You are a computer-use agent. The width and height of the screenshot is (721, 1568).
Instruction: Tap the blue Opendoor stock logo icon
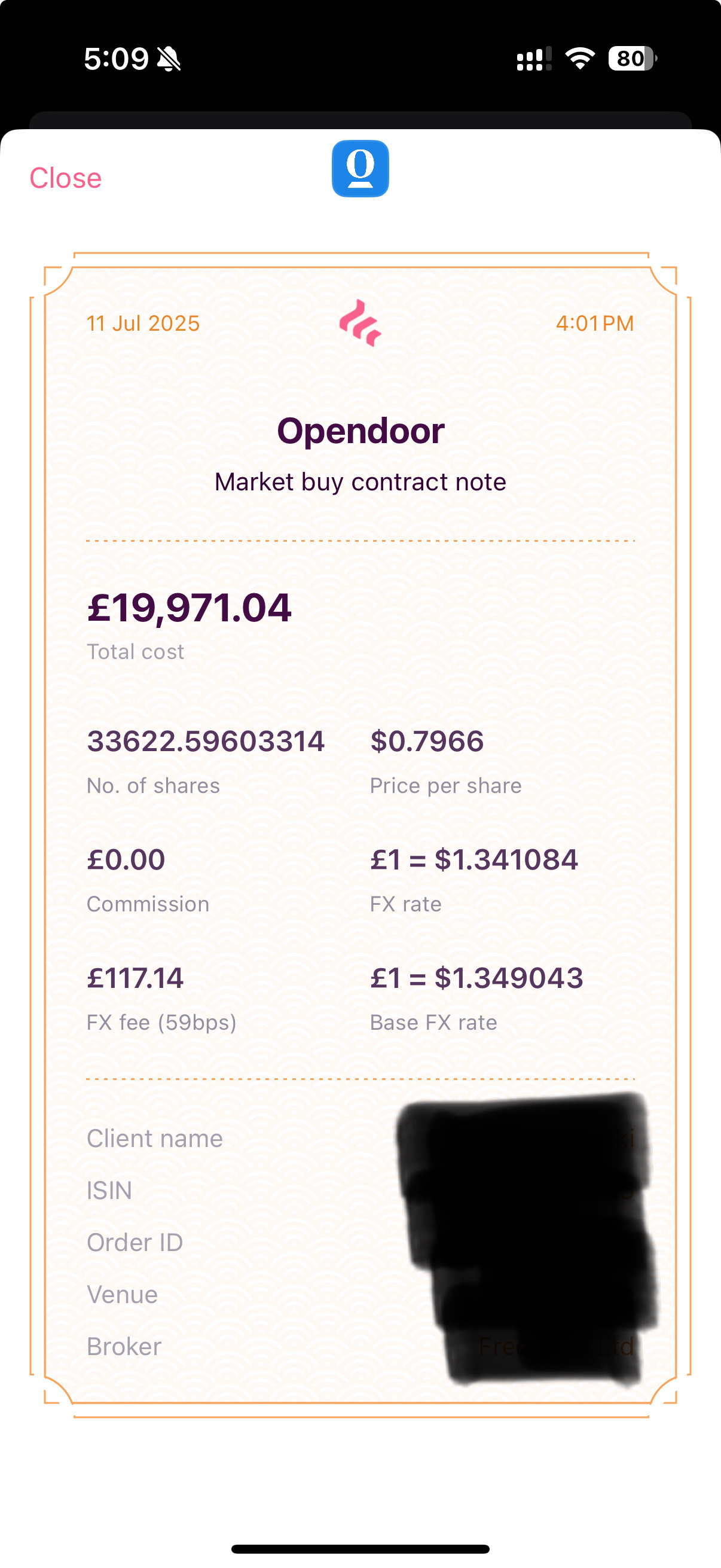(360, 169)
